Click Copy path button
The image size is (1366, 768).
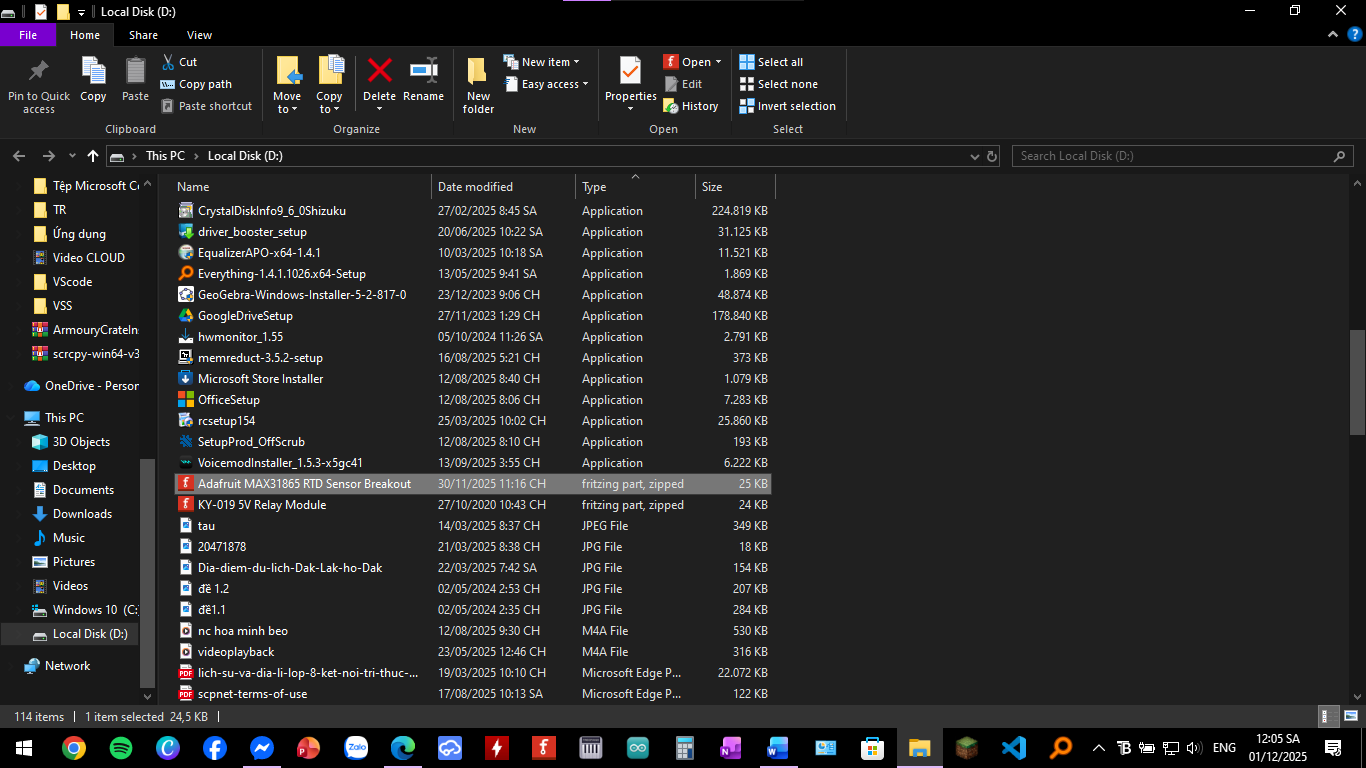[196, 84]
